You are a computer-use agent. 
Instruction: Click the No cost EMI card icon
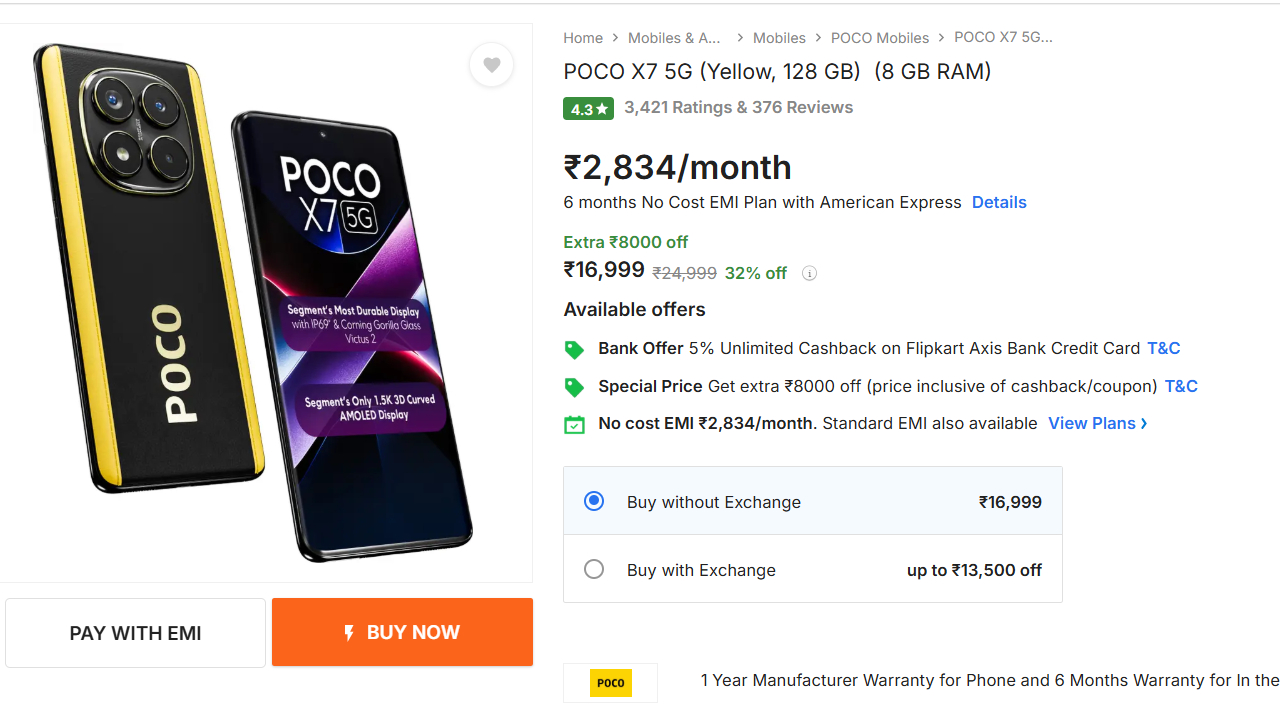[574, 424]
